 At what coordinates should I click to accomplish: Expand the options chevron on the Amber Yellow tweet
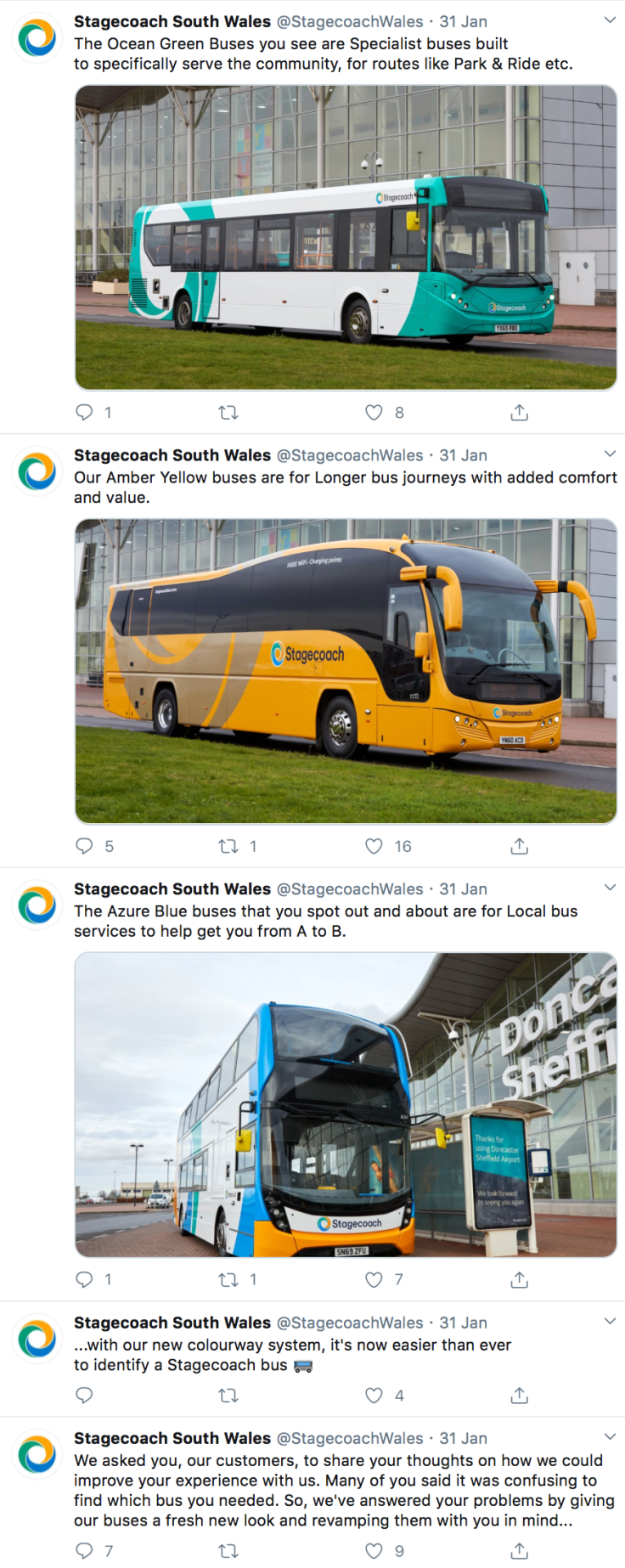click(x=610, y=454)
